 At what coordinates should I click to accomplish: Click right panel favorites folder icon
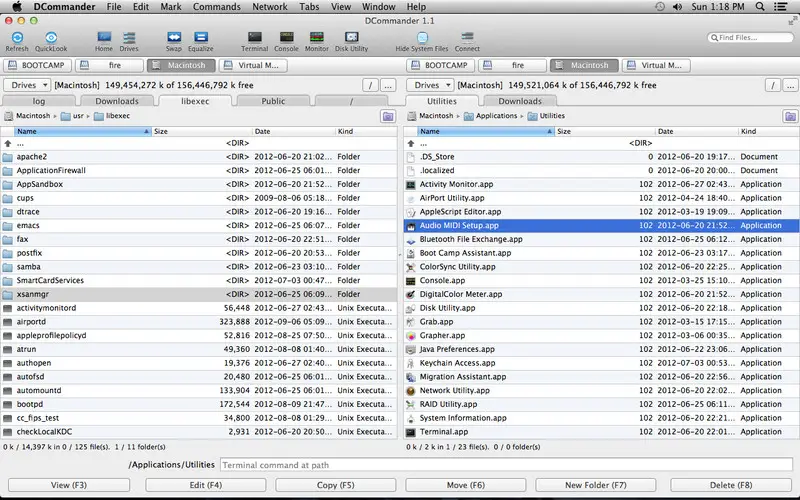[x=790, y=116]
